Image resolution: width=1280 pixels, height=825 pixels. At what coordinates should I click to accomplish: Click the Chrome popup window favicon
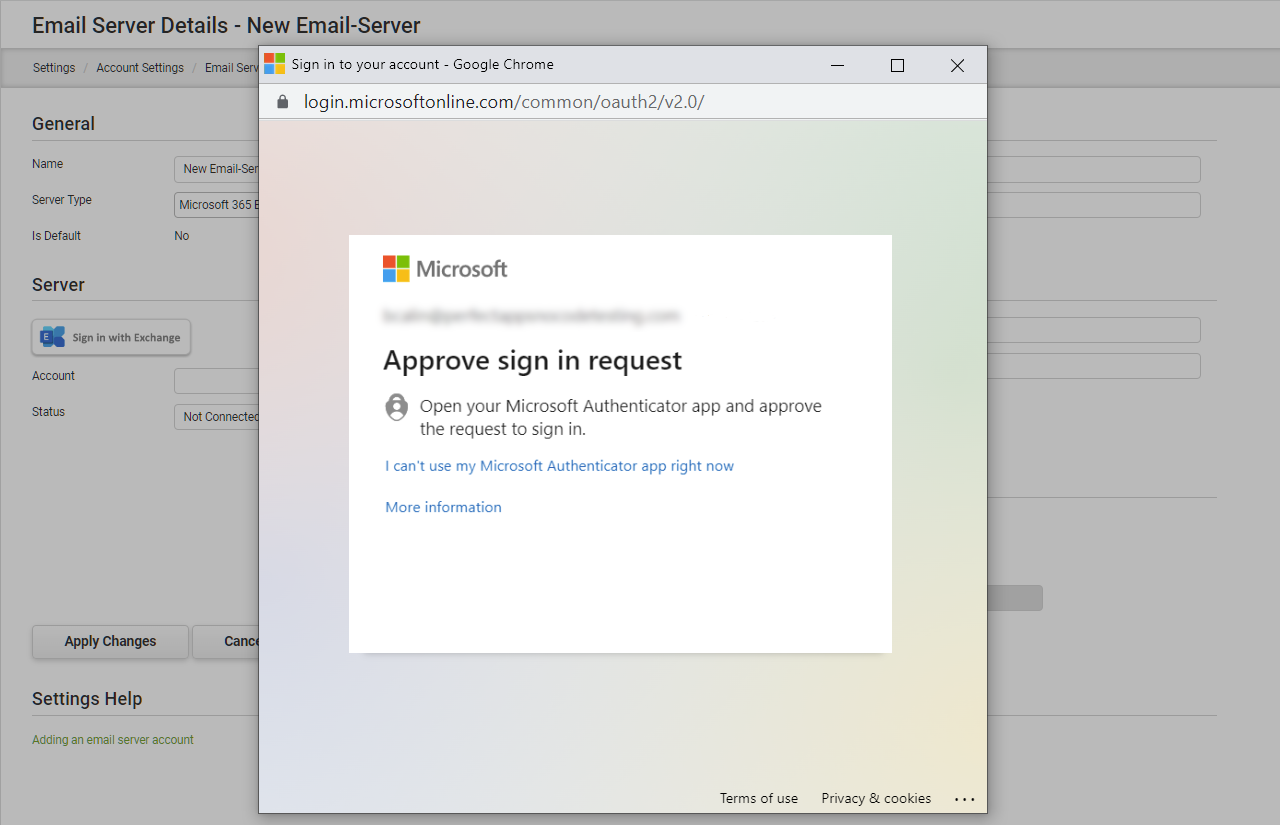point(274,64)
